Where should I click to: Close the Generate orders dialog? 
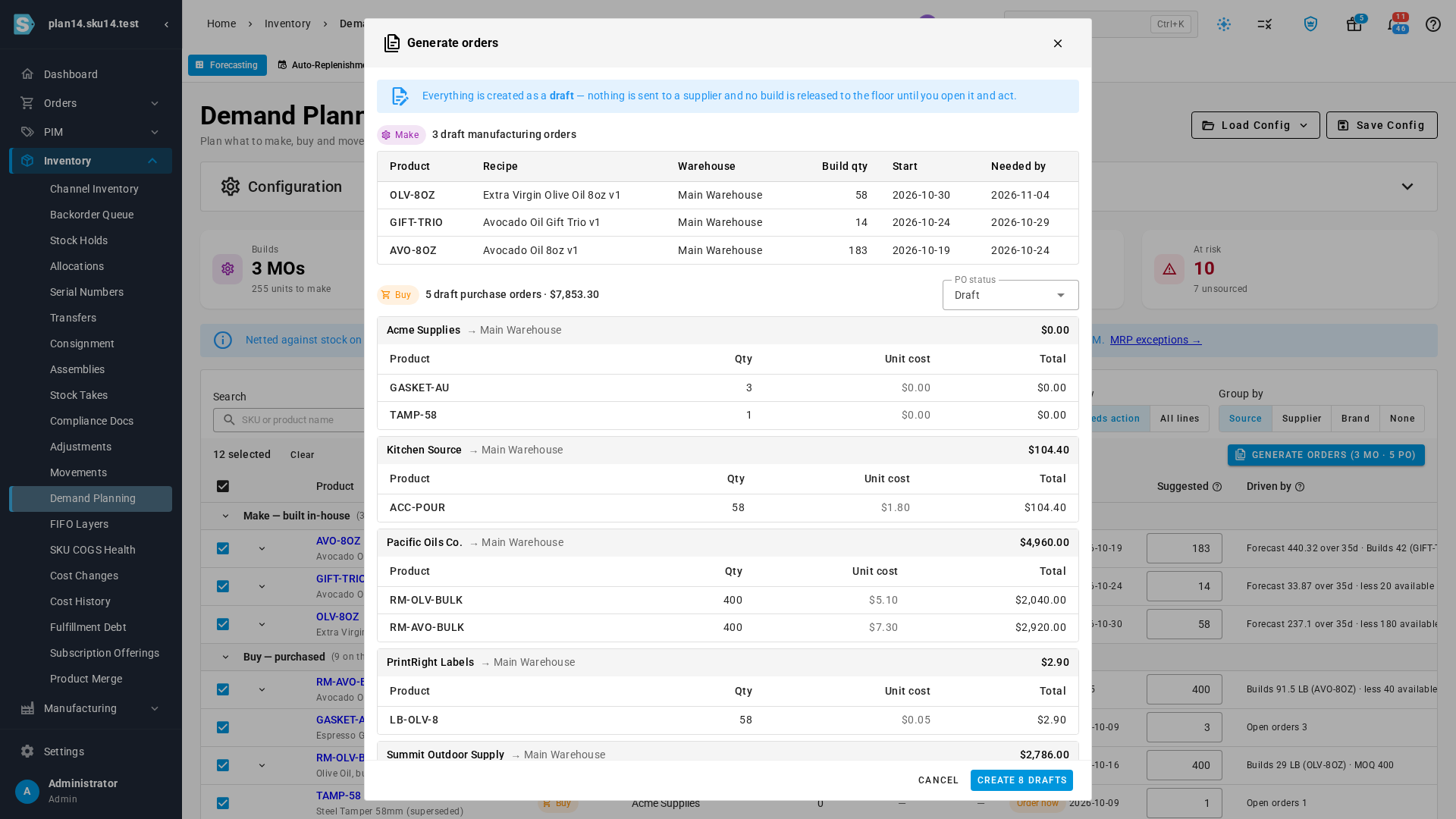[1058, 43]
